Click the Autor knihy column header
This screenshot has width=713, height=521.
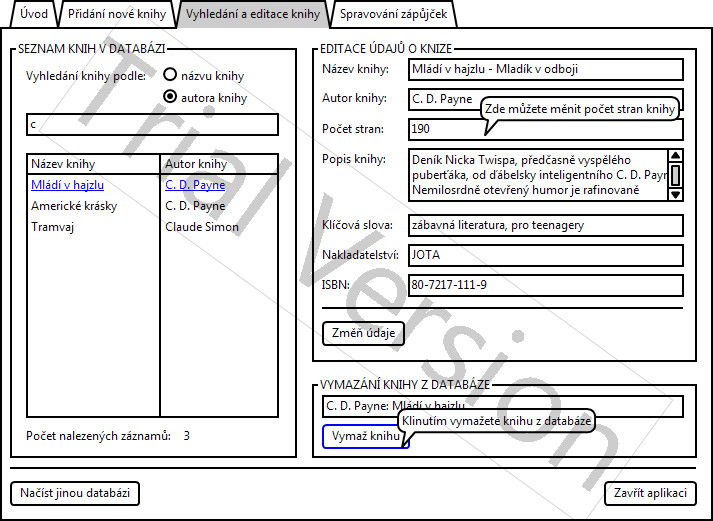(219, 164)
